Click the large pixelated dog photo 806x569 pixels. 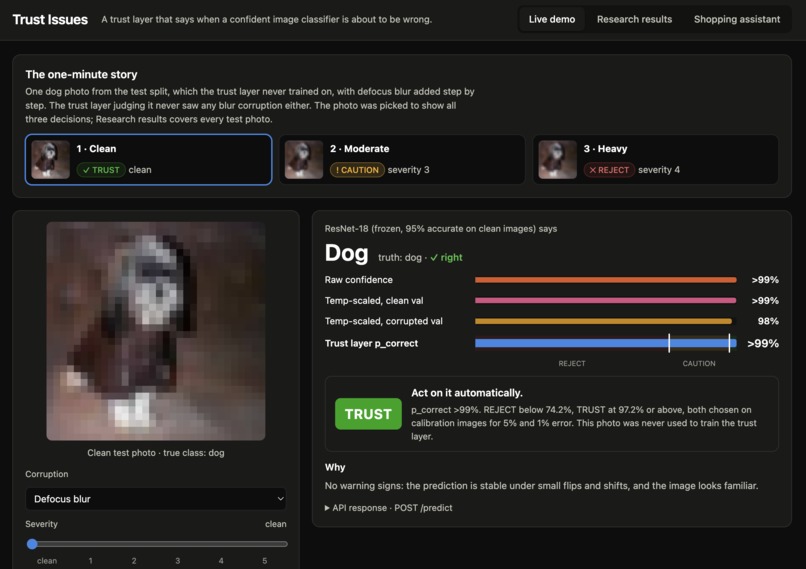coord(156,331)
